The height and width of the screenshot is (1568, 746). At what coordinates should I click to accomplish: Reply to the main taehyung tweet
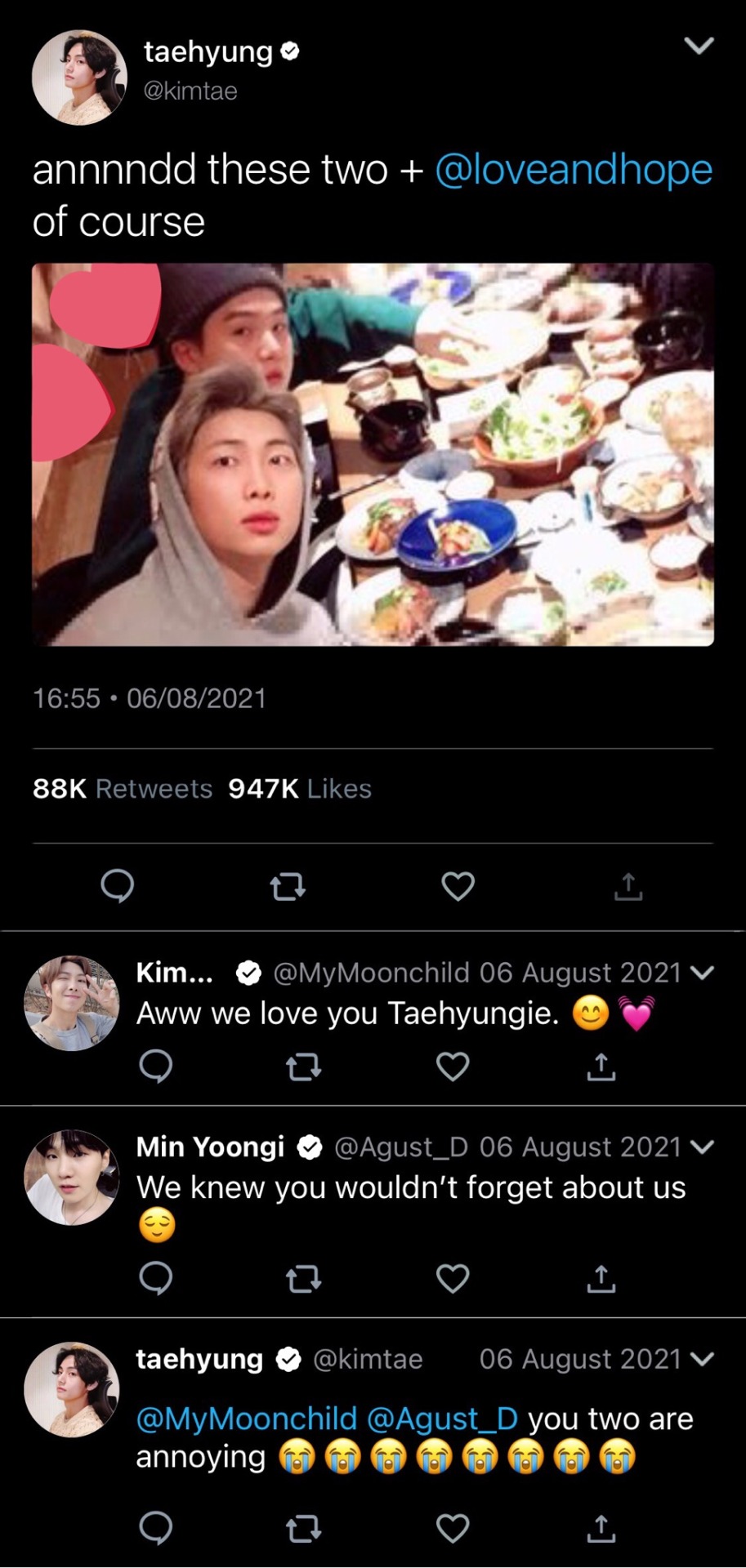(117, 886)
